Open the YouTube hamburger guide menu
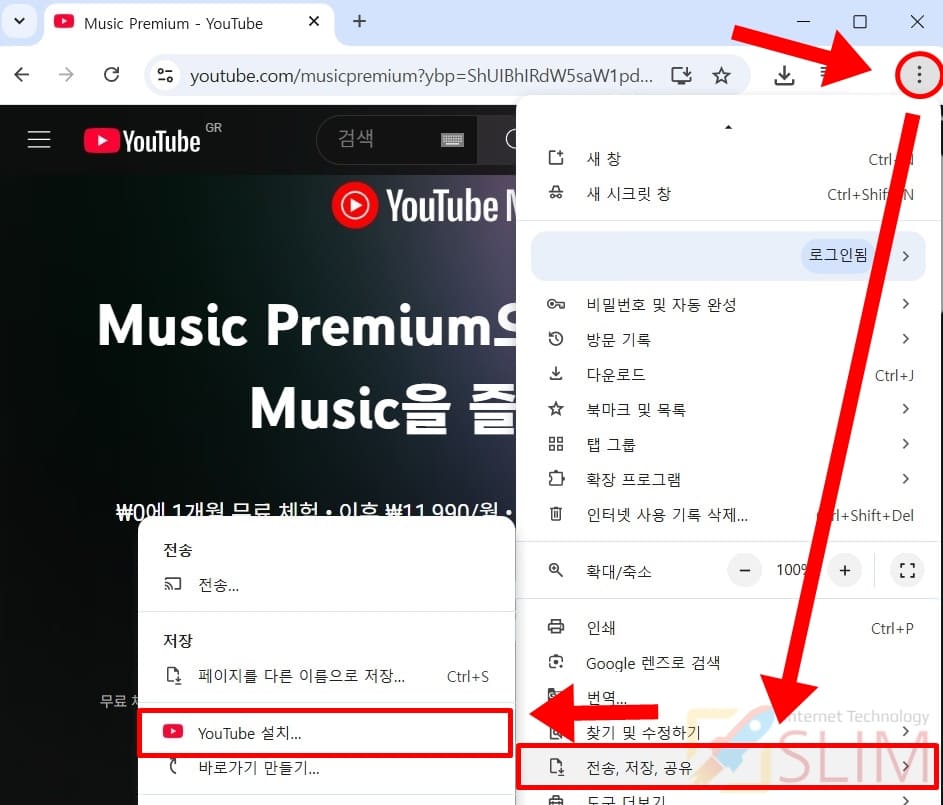 click(x=39, y=139)
